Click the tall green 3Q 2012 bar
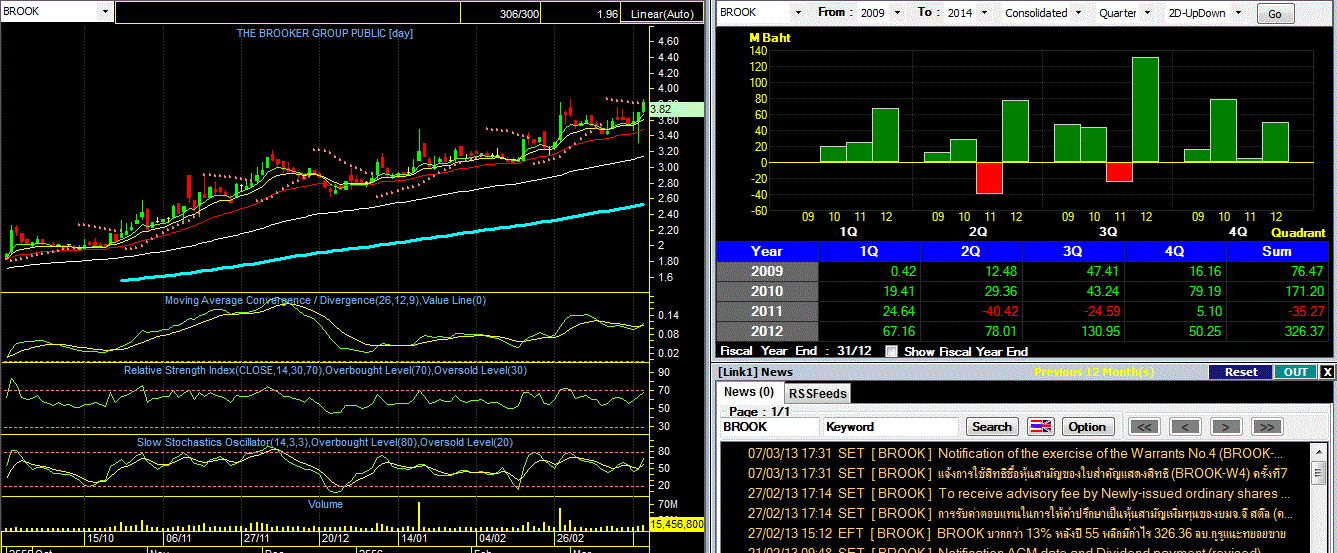Image resolution: width=1337 pixels, height=553 pixels. click(x=1145, y=110)
